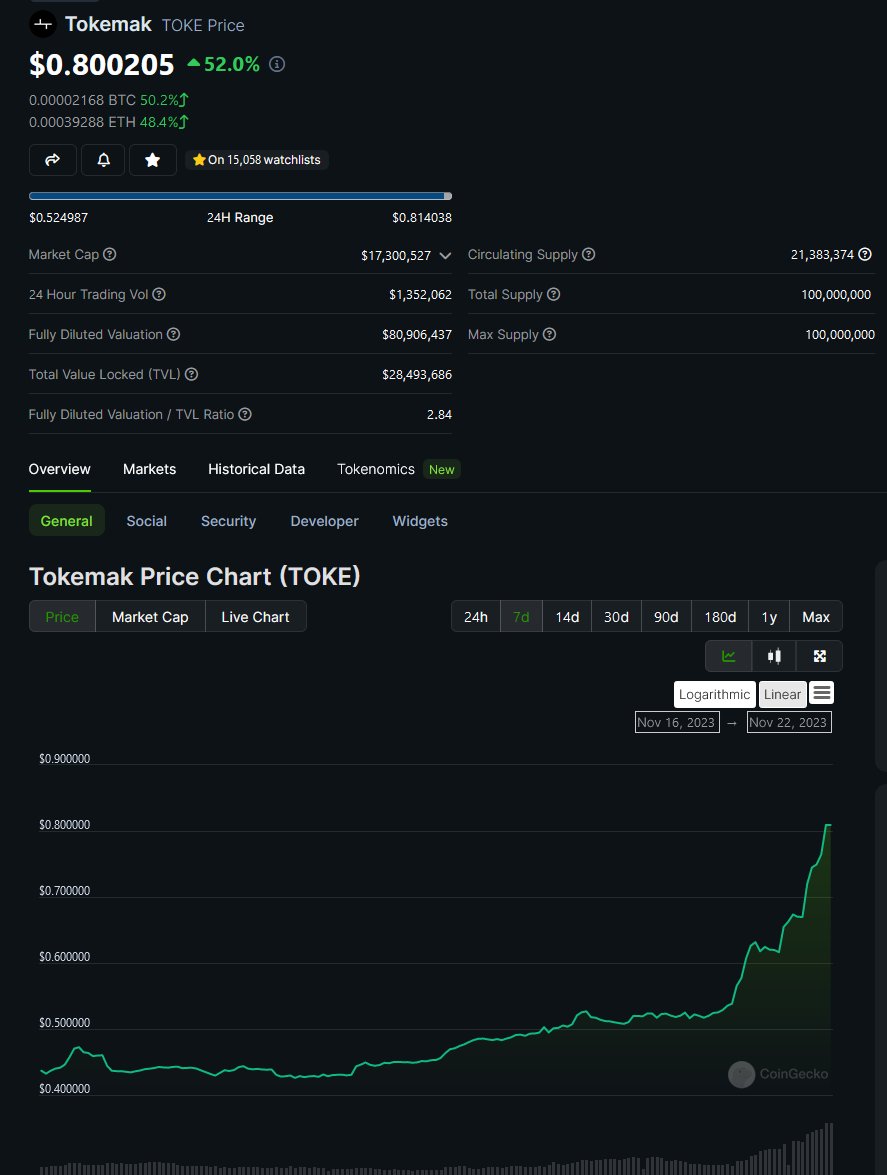Open FDV / TVL Ratio help icon

point(245,414)
